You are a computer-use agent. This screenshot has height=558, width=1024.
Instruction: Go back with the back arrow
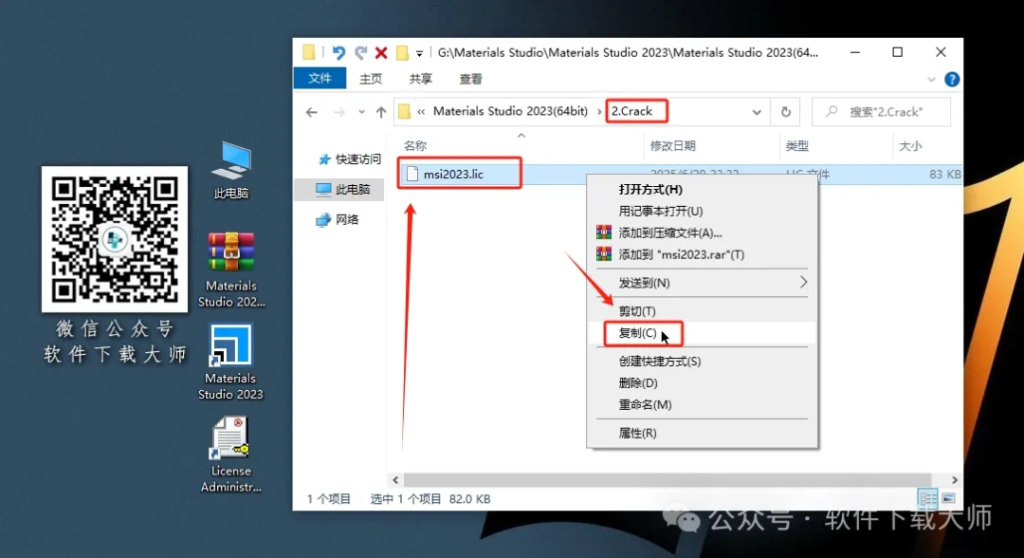coord(312,112)
